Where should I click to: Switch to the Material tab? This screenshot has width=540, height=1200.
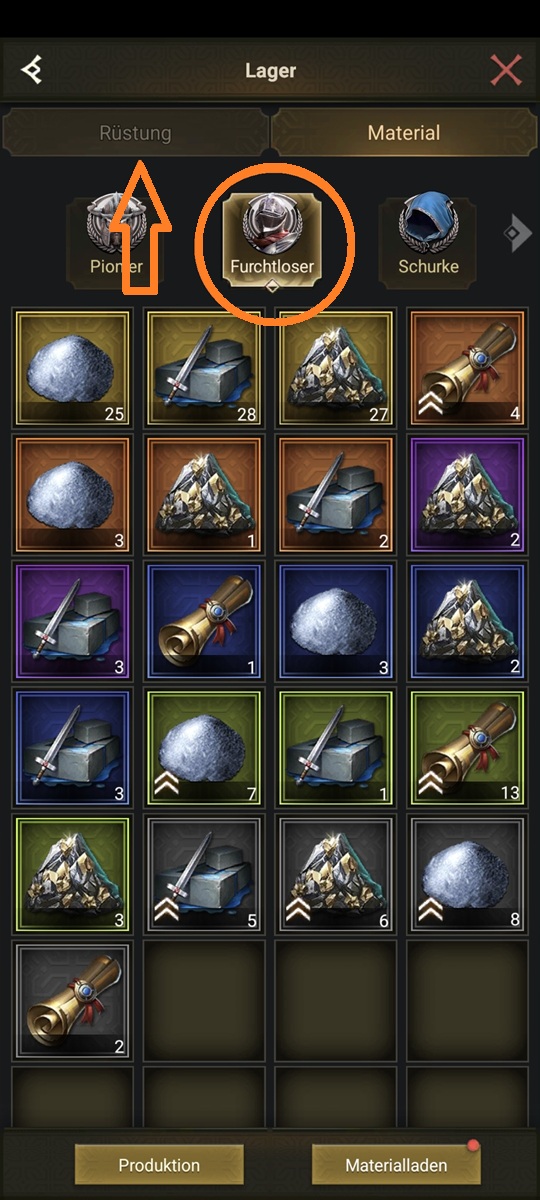point(403,132)
